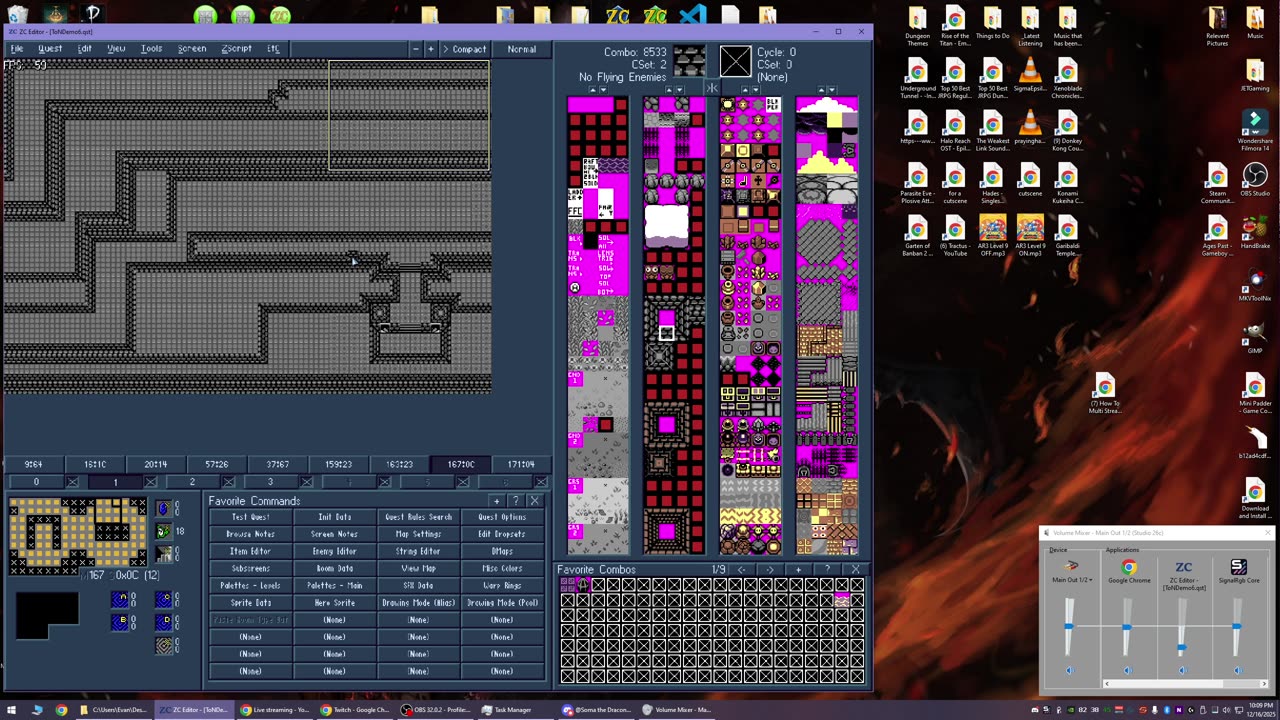The width and height of the screenshot is (1280, 720).
Task: Mute ZC Editor audio in Volume Mixer
Action: tap(1183, 670)
